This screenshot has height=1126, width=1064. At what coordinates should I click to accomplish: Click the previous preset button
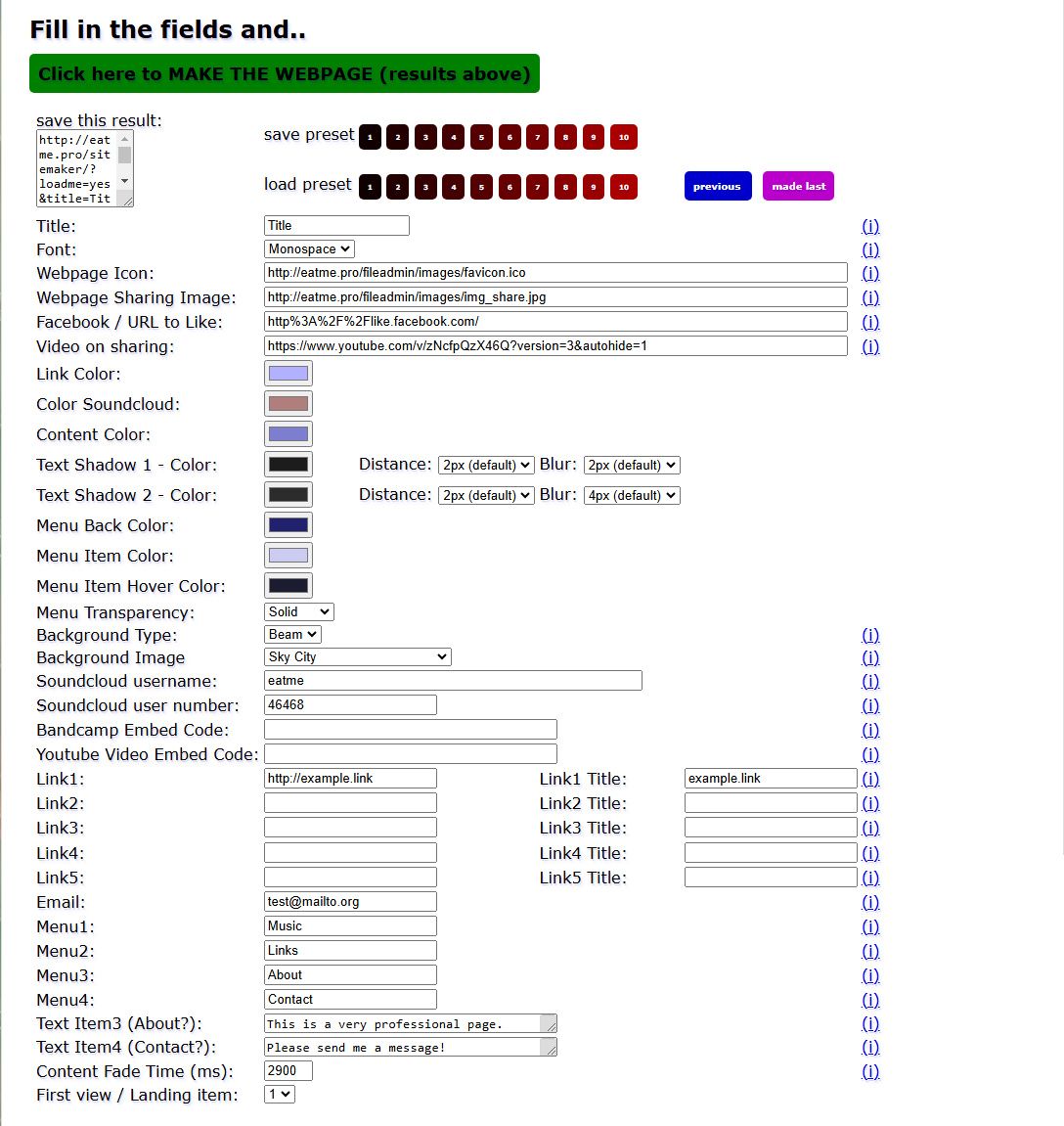pos(717,186)
